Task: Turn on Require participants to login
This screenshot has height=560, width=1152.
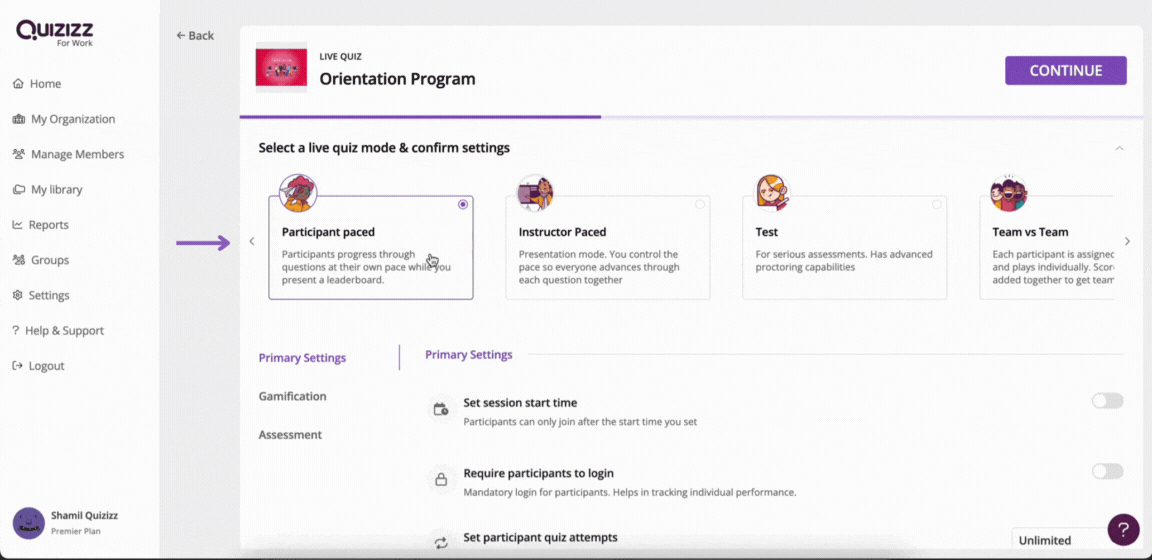Action: [x=1107, y=471]
